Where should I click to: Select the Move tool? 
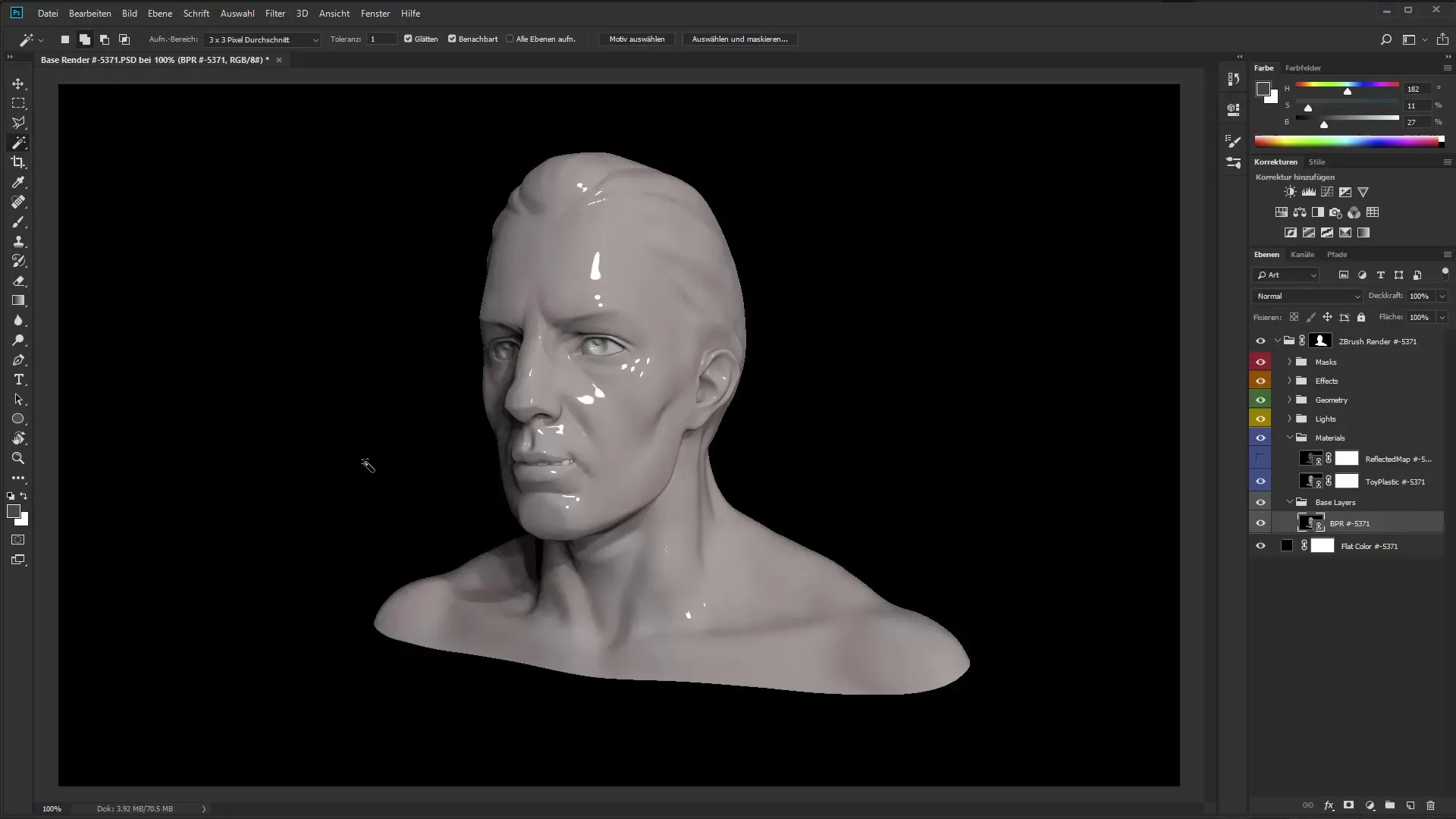tap(18, 83)
